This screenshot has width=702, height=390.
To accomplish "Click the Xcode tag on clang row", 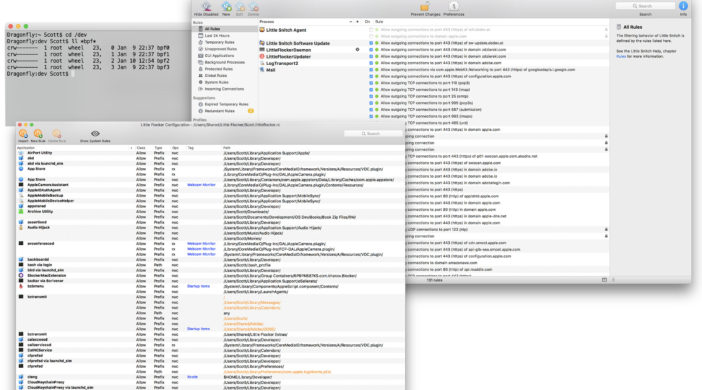I will [x=192, y=377].
